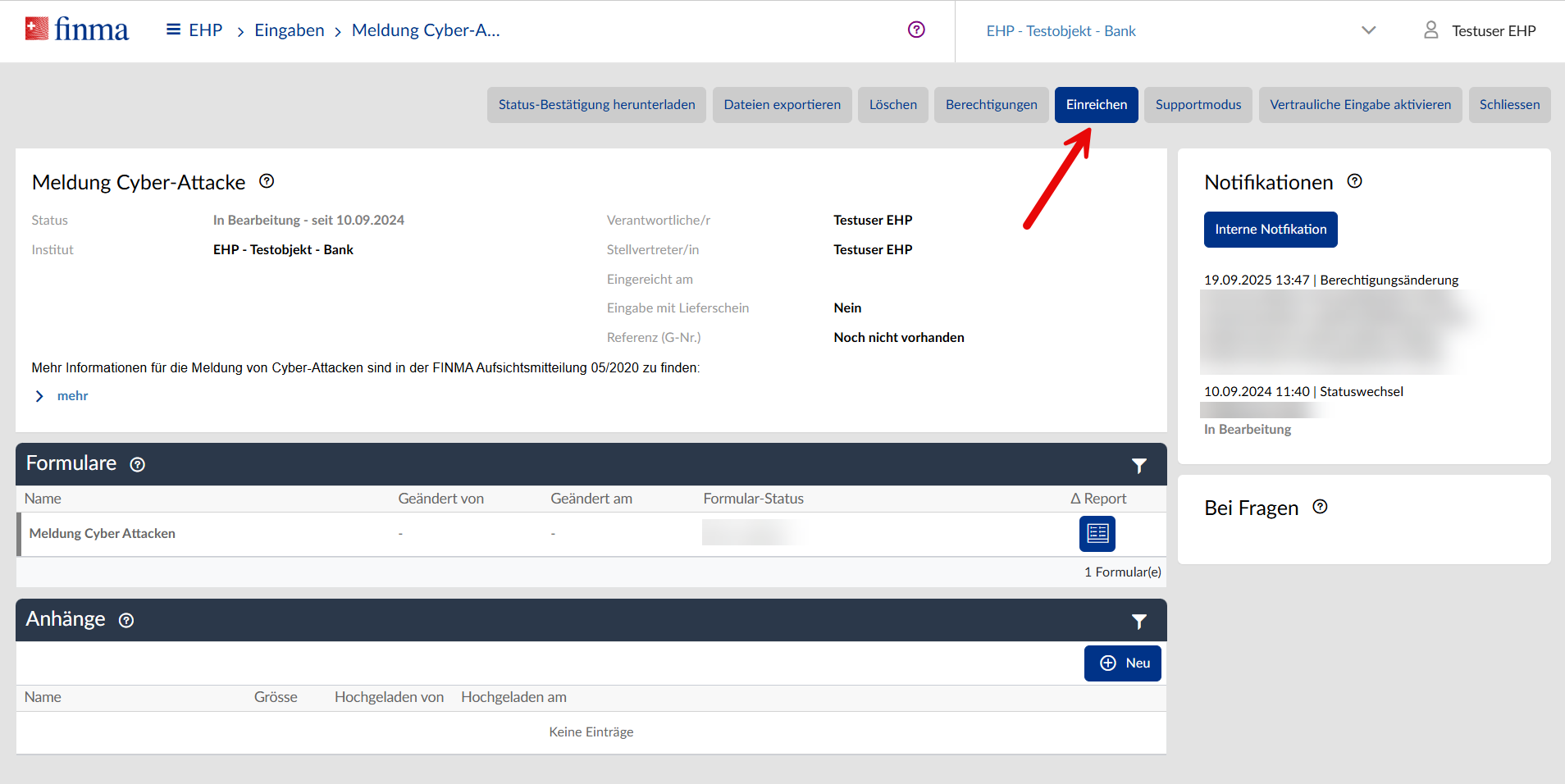Expand the EHP - Testobjekt - Bank dropdown
The height and width of the screenshot is (784, 1565).
(1368, 30)
